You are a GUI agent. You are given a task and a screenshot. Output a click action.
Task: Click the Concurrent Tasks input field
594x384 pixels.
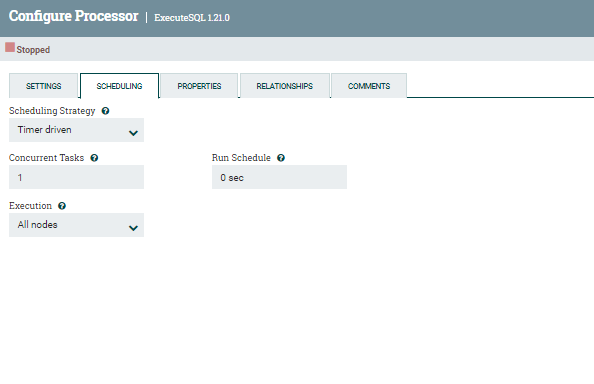77,177
